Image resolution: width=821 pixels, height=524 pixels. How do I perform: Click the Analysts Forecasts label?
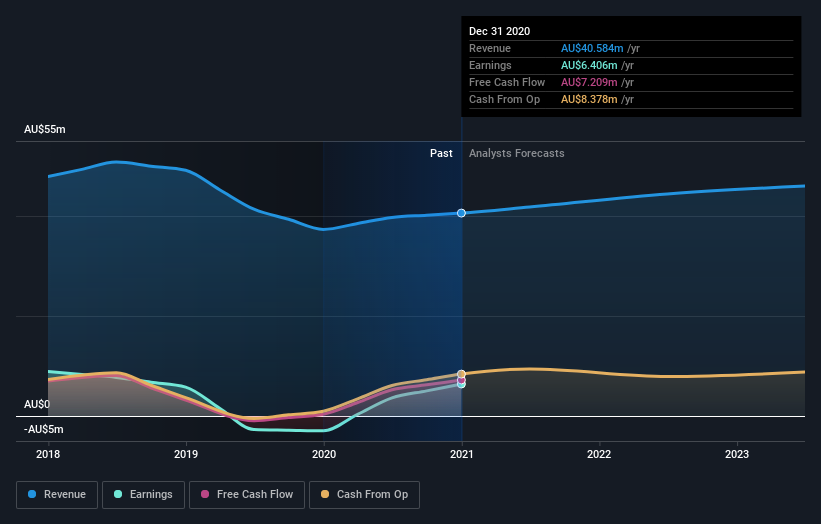click(x=516, y=153)
